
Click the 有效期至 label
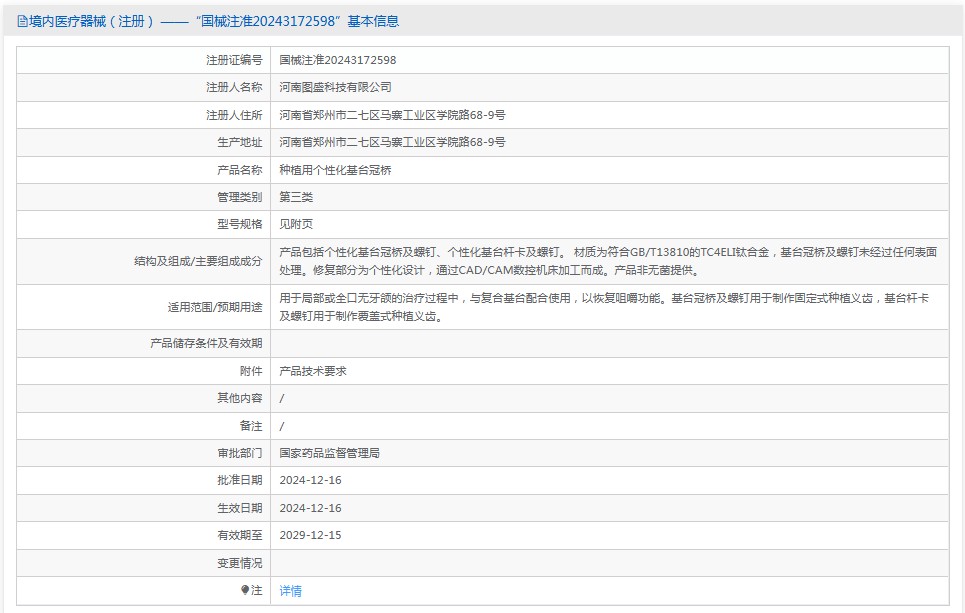pos(239,535)
